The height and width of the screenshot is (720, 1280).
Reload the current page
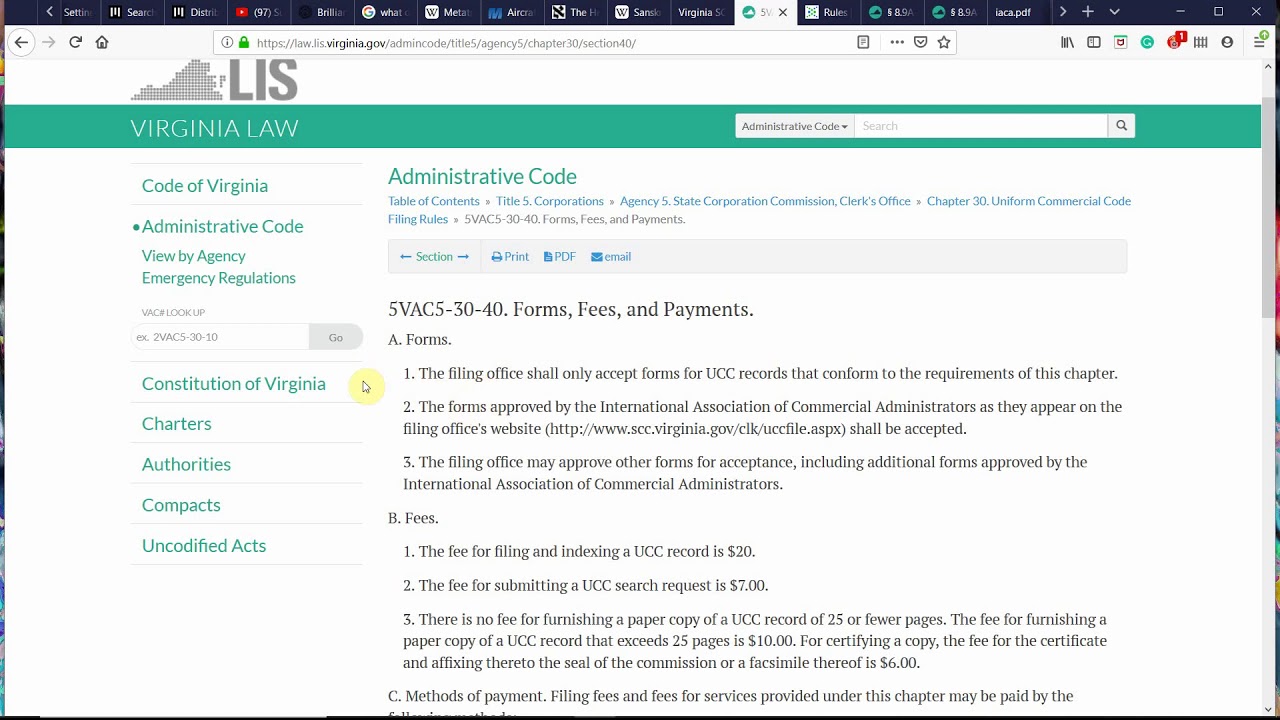pos(75,42)
